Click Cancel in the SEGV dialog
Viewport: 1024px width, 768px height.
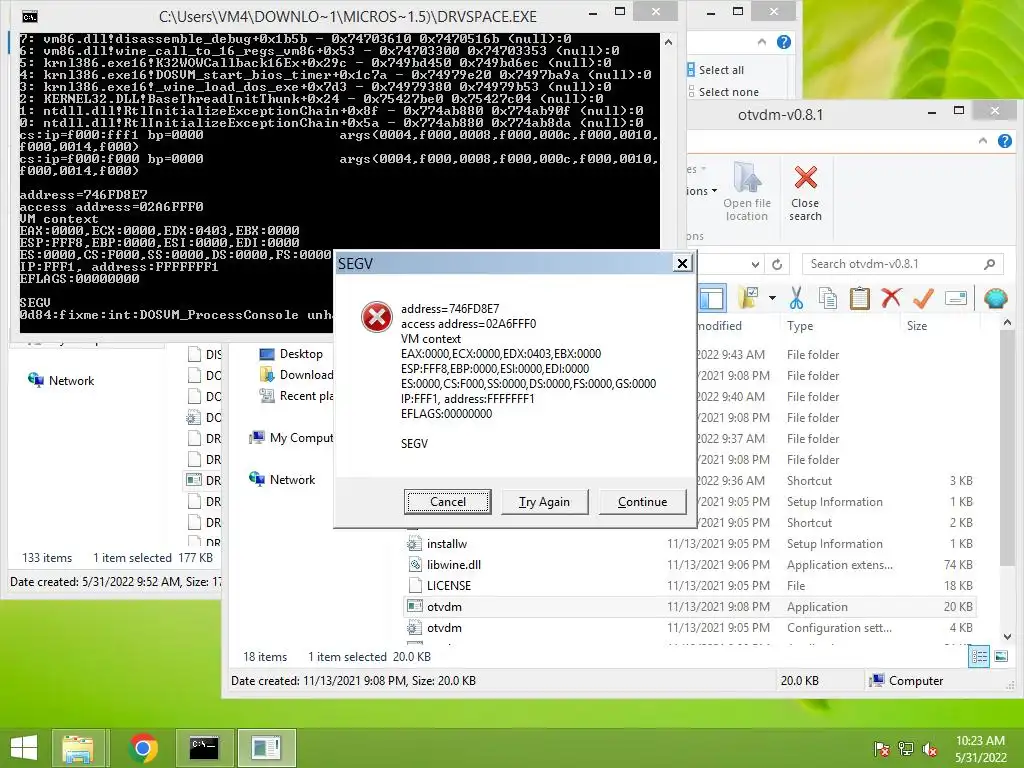click(447, 502)
